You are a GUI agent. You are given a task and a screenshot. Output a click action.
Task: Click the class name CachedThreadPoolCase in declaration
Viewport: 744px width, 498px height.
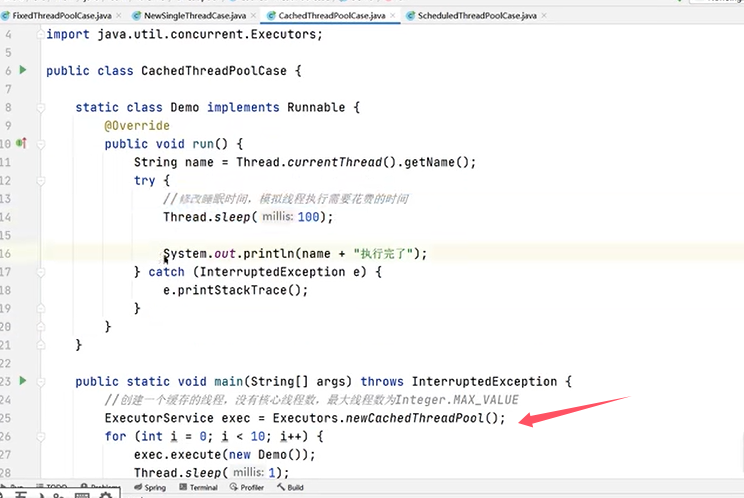[x=214, y=71]
